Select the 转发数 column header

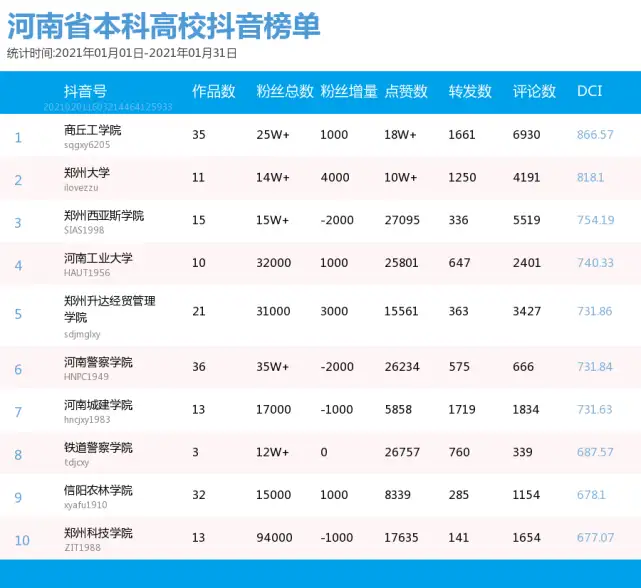[x=470, y=91]
